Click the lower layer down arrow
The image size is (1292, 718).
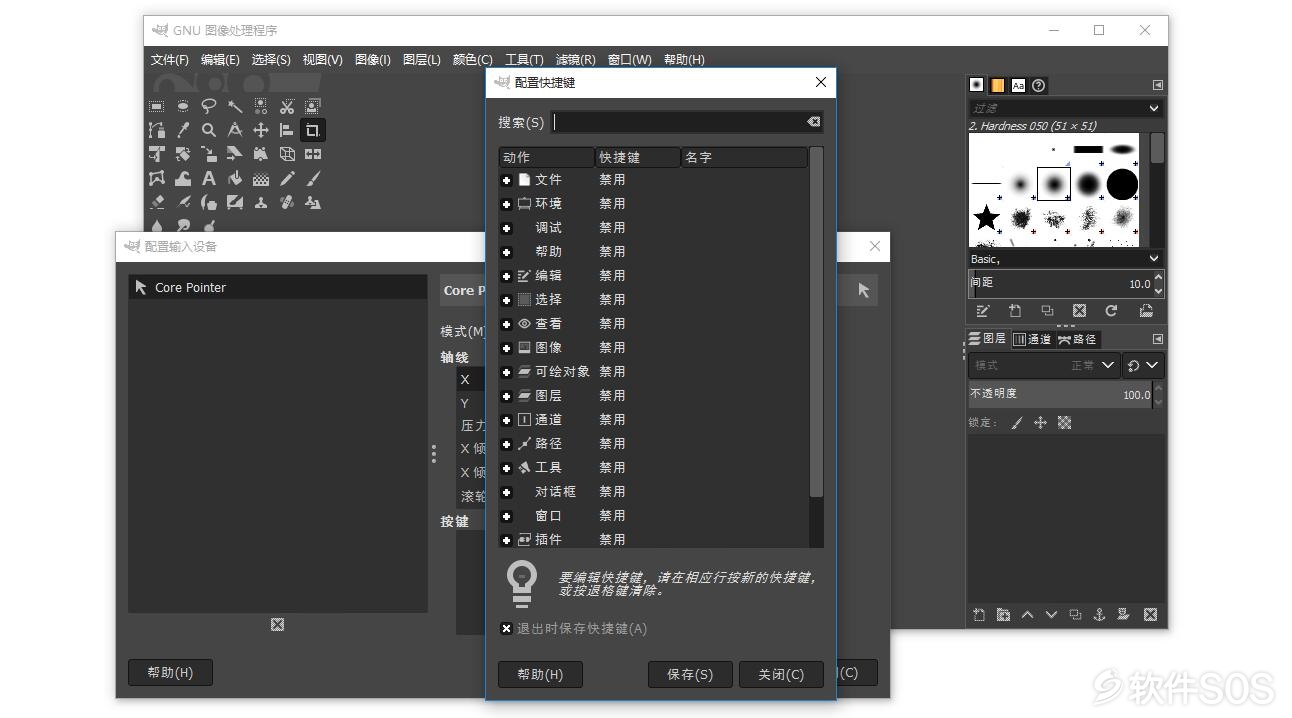[1051, 614]
